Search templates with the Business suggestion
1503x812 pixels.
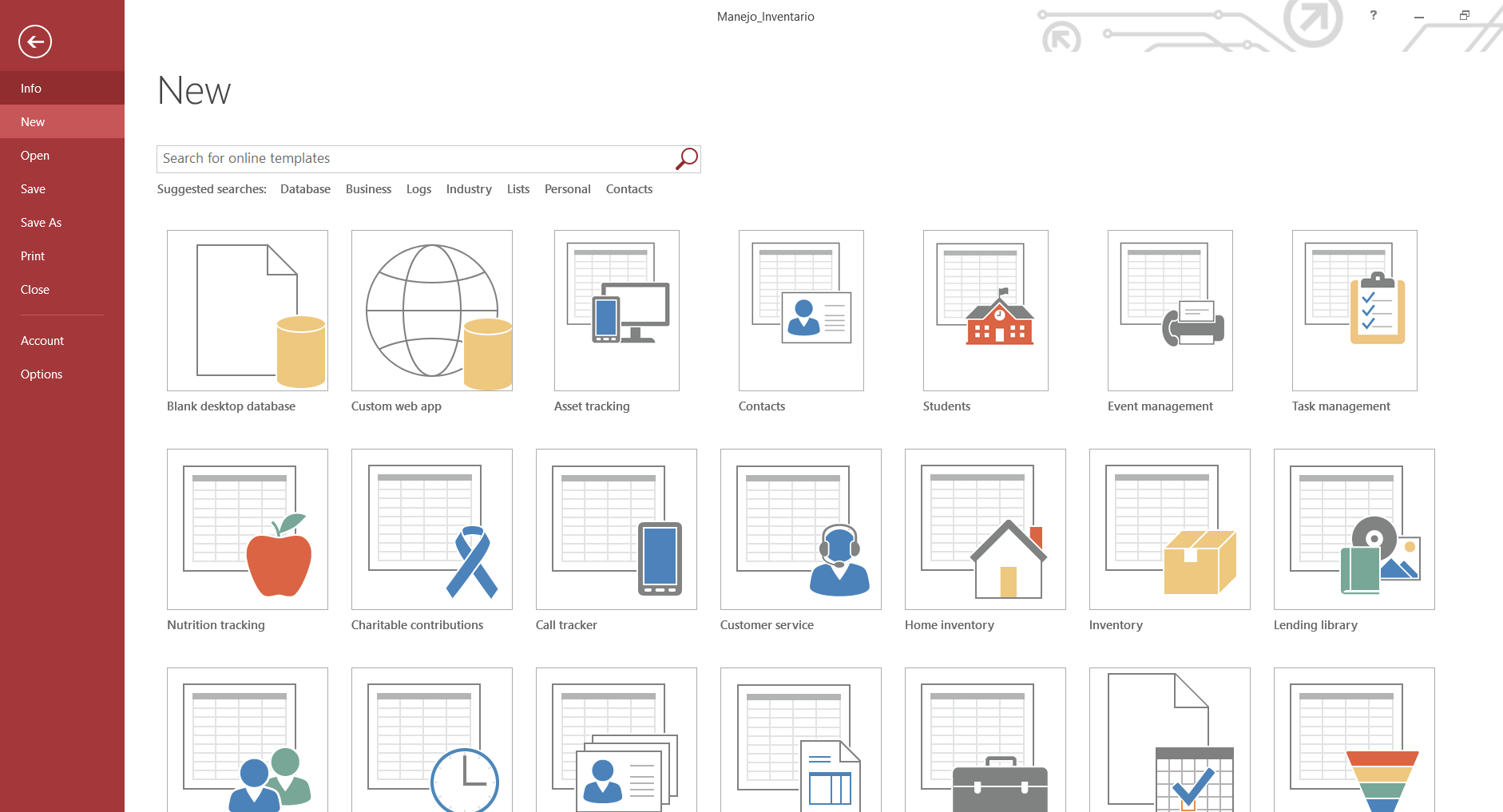point(368,189)
